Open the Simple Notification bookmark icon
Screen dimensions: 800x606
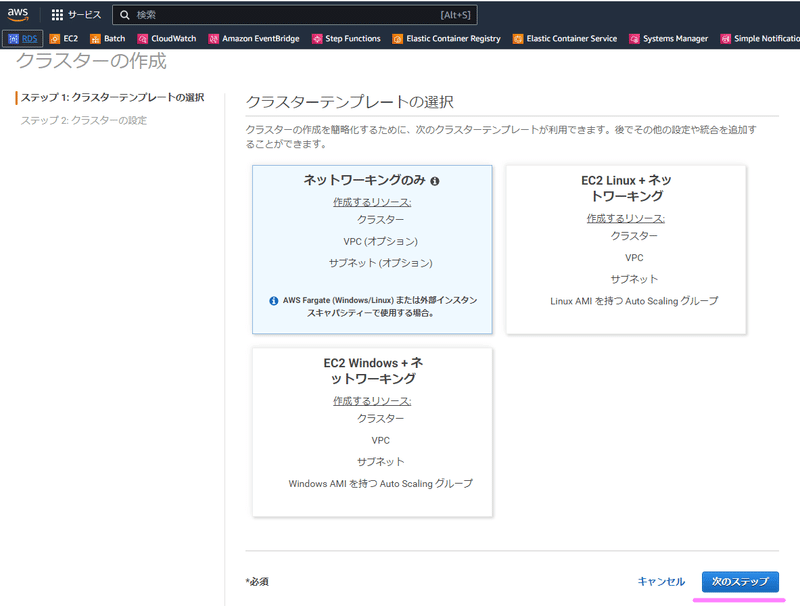726,39
